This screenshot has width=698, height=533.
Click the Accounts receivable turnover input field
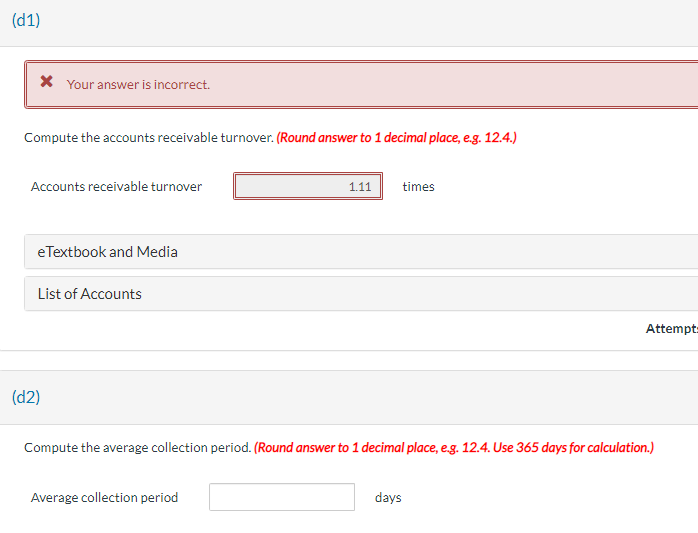pyautogui.click(x=308, y=186)
